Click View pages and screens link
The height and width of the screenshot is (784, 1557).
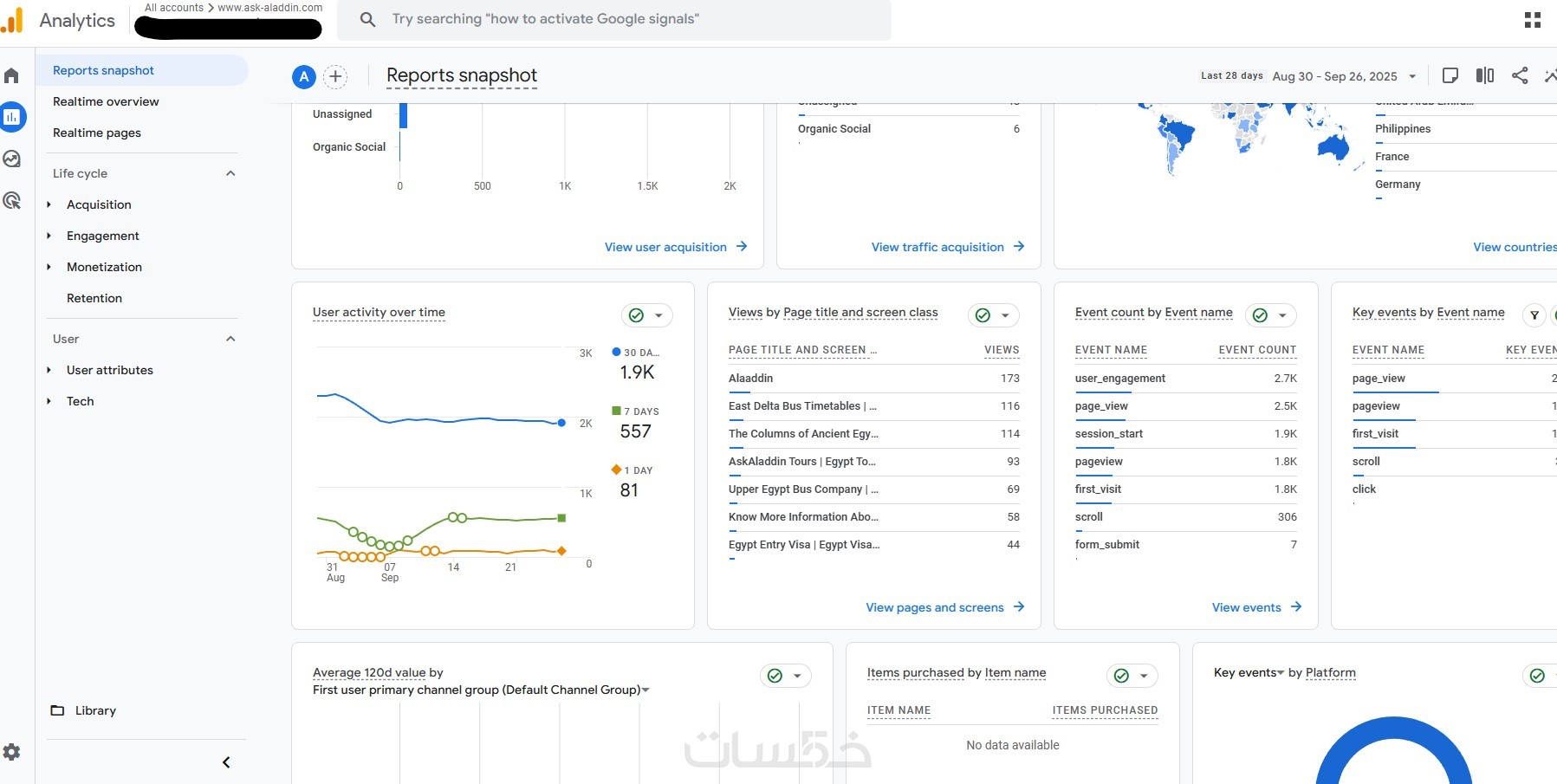click(x=944, y=607)
